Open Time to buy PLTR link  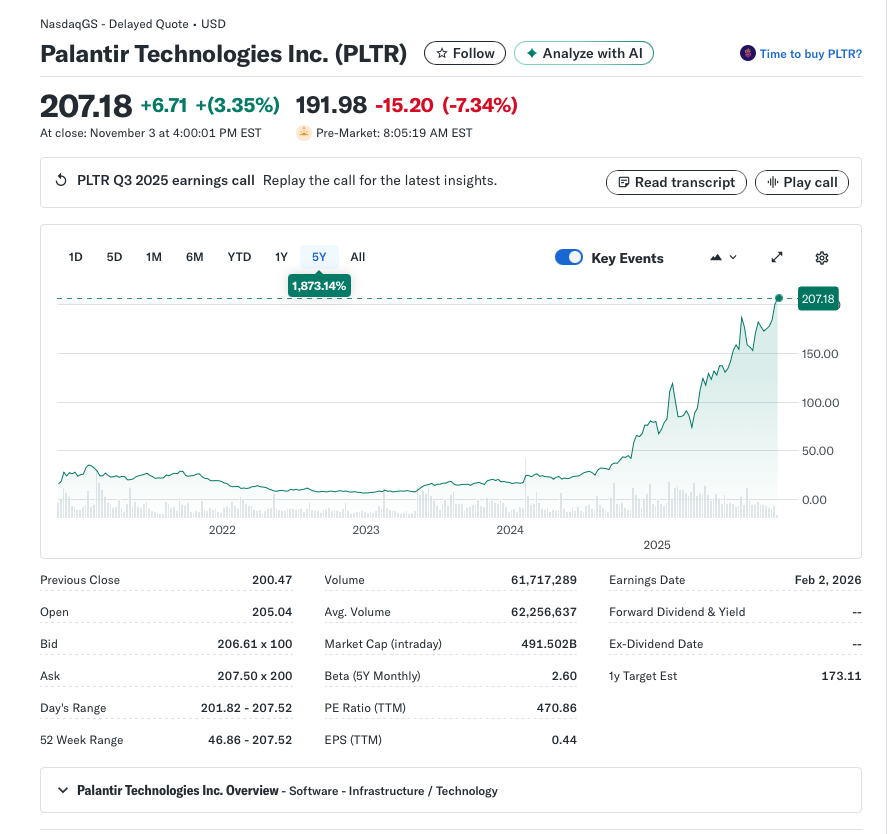[x=810, y=54]
